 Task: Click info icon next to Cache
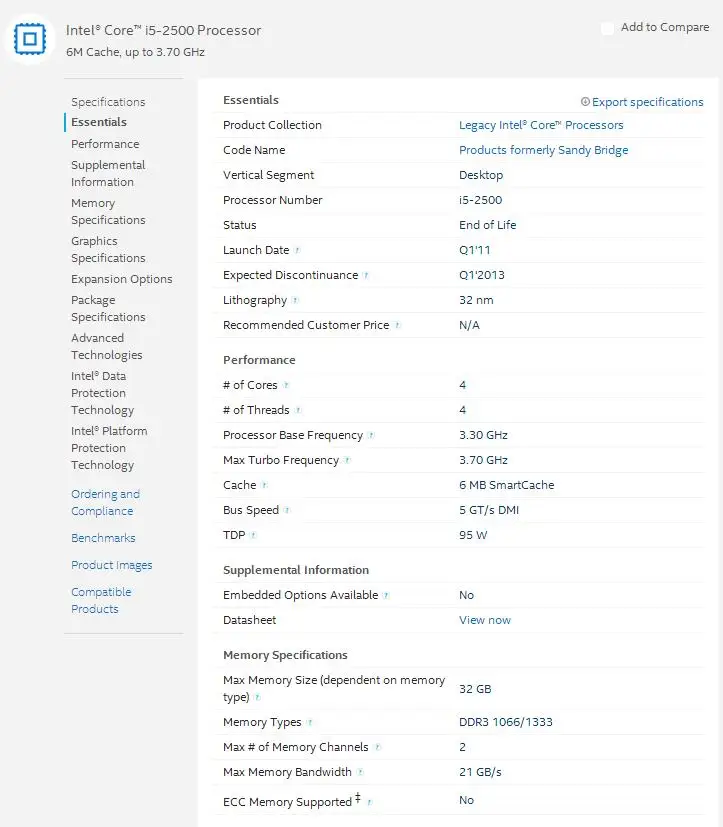pyautogui.click(x=265, y=485)
